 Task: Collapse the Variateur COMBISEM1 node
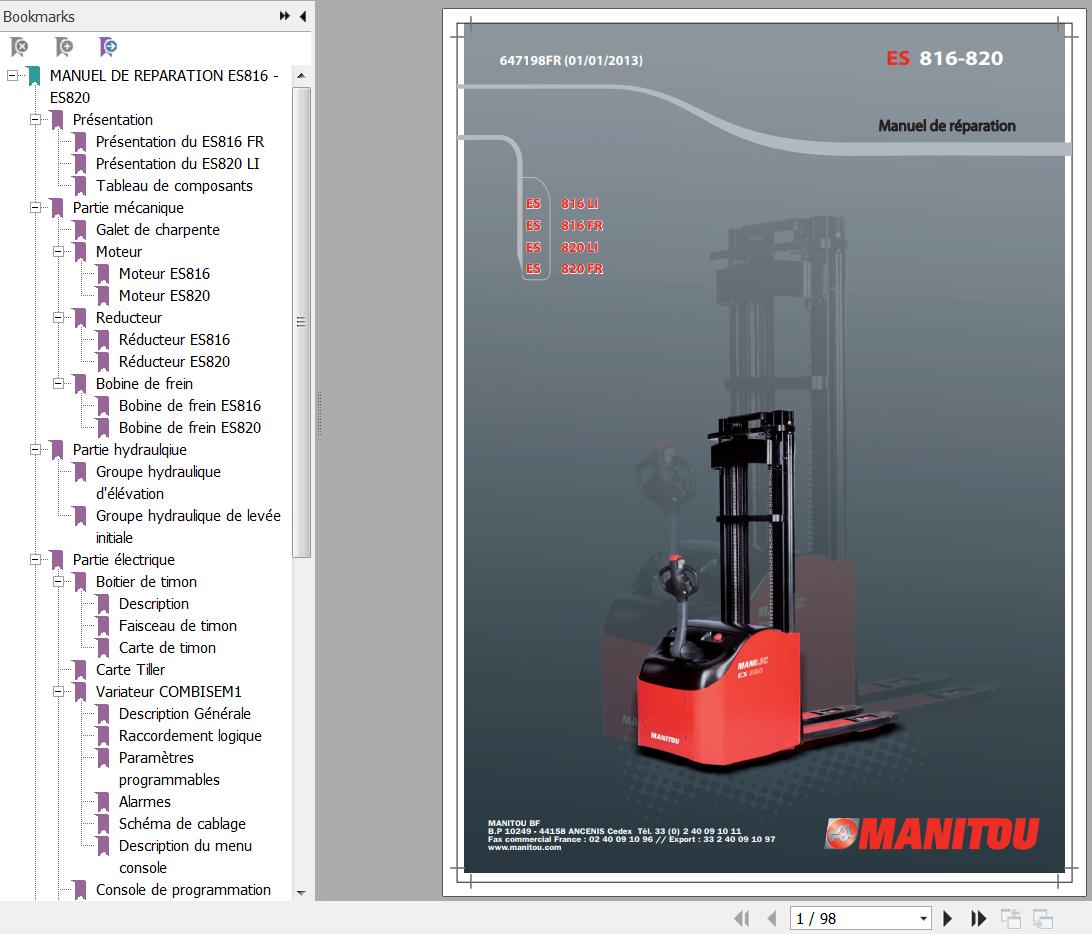(x=58, y=692)
